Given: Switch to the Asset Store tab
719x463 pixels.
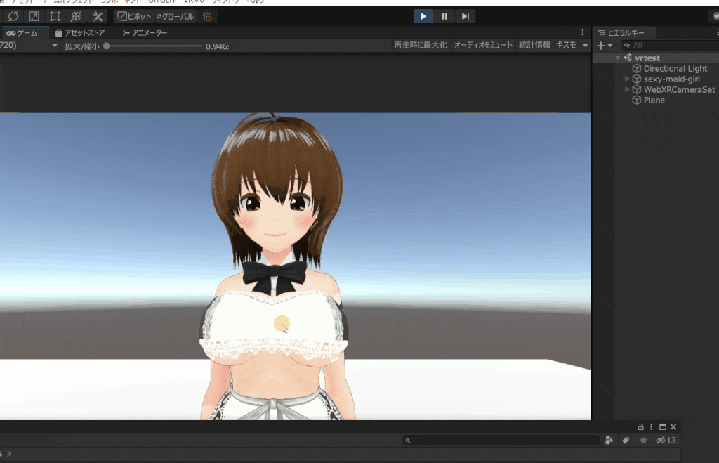Looking at the screenshot, I should click(80, 33).
